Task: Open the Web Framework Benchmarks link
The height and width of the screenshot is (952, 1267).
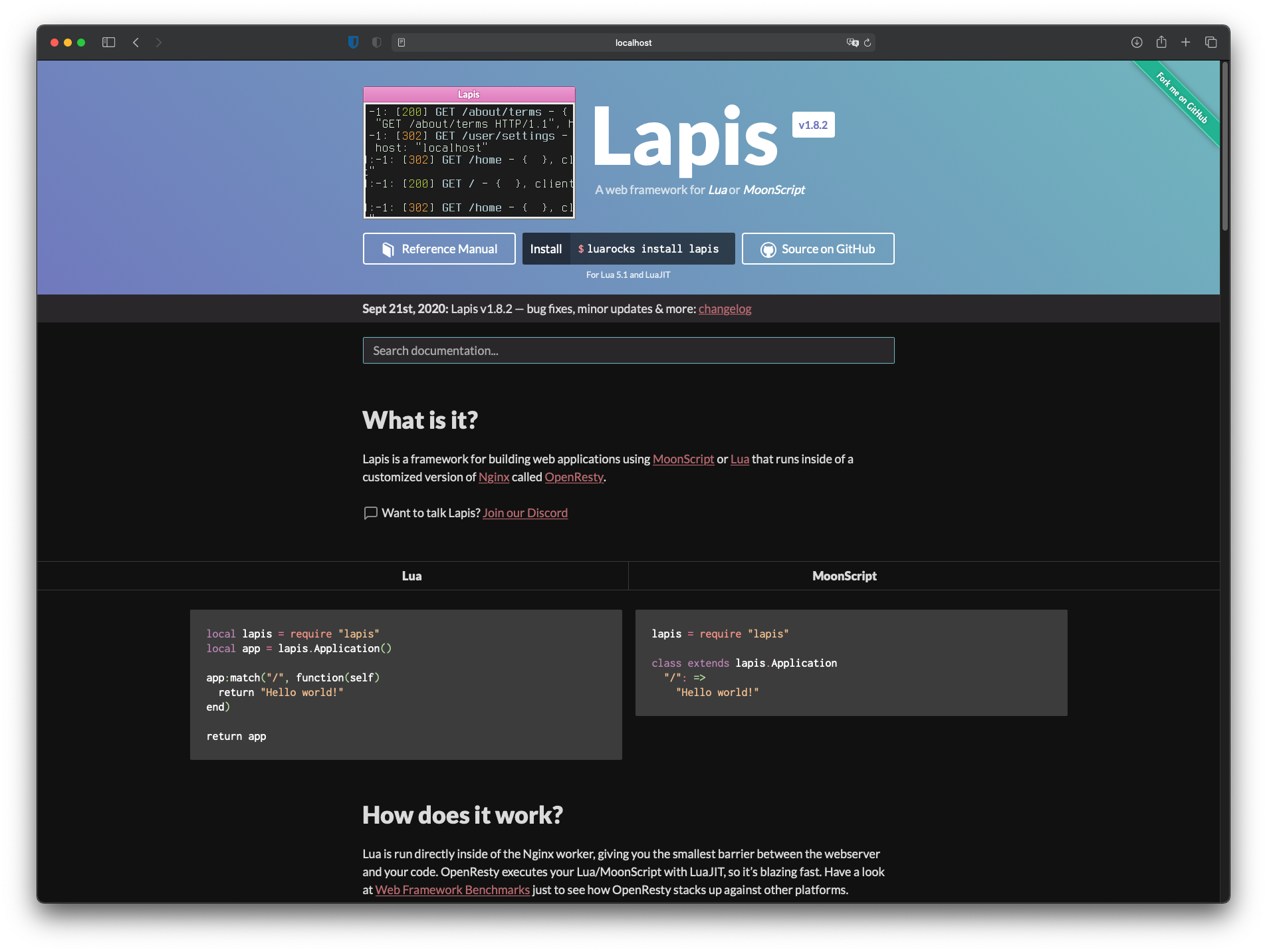Action: click(x=452, y=890)
